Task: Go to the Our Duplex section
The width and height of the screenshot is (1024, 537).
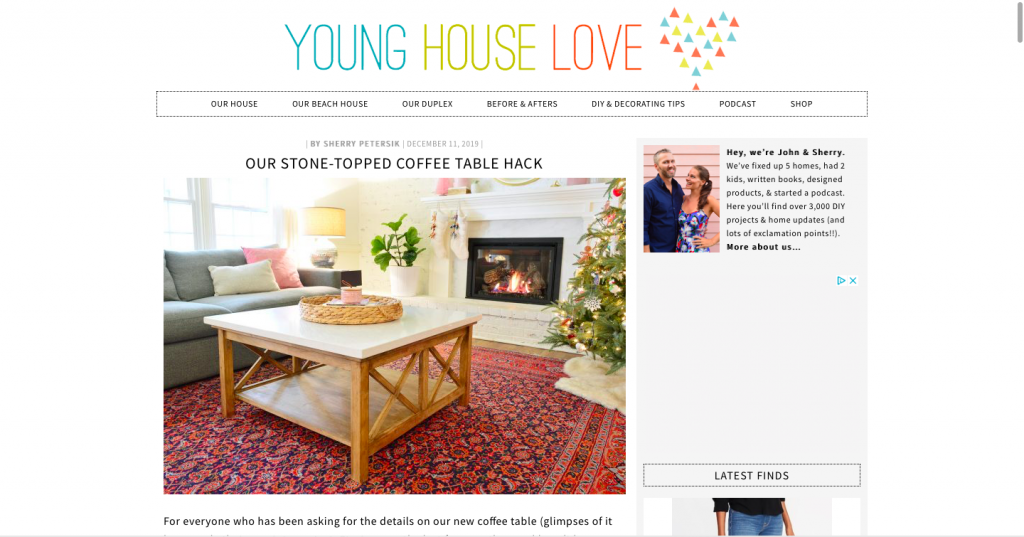Action: point(427,104)
